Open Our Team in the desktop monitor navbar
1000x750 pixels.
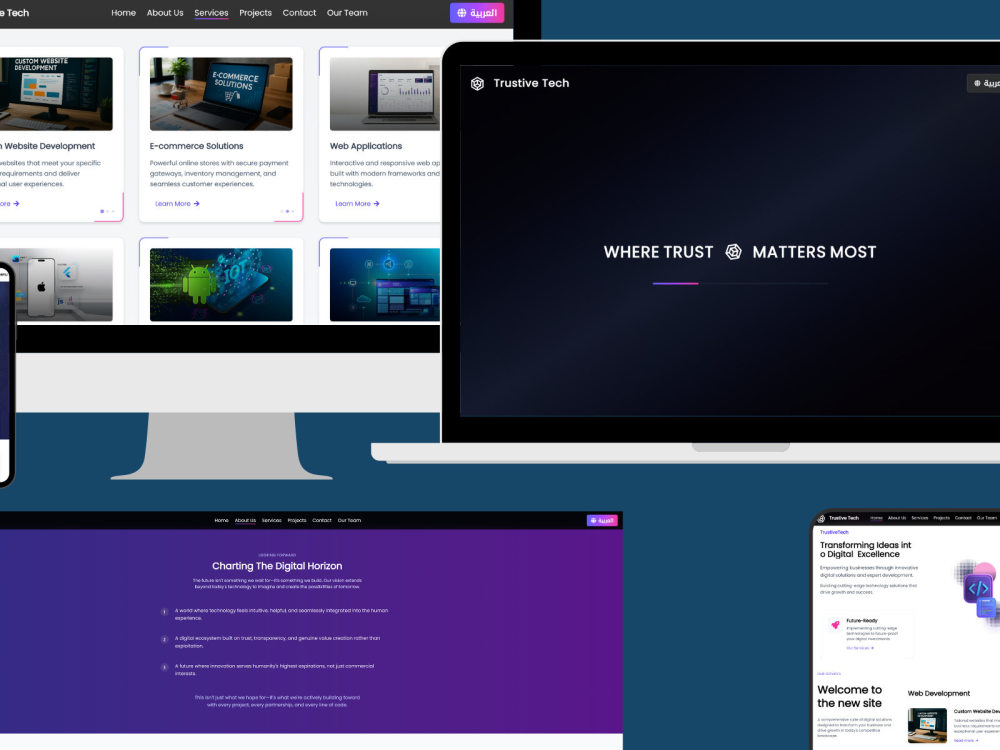(347, 13)
